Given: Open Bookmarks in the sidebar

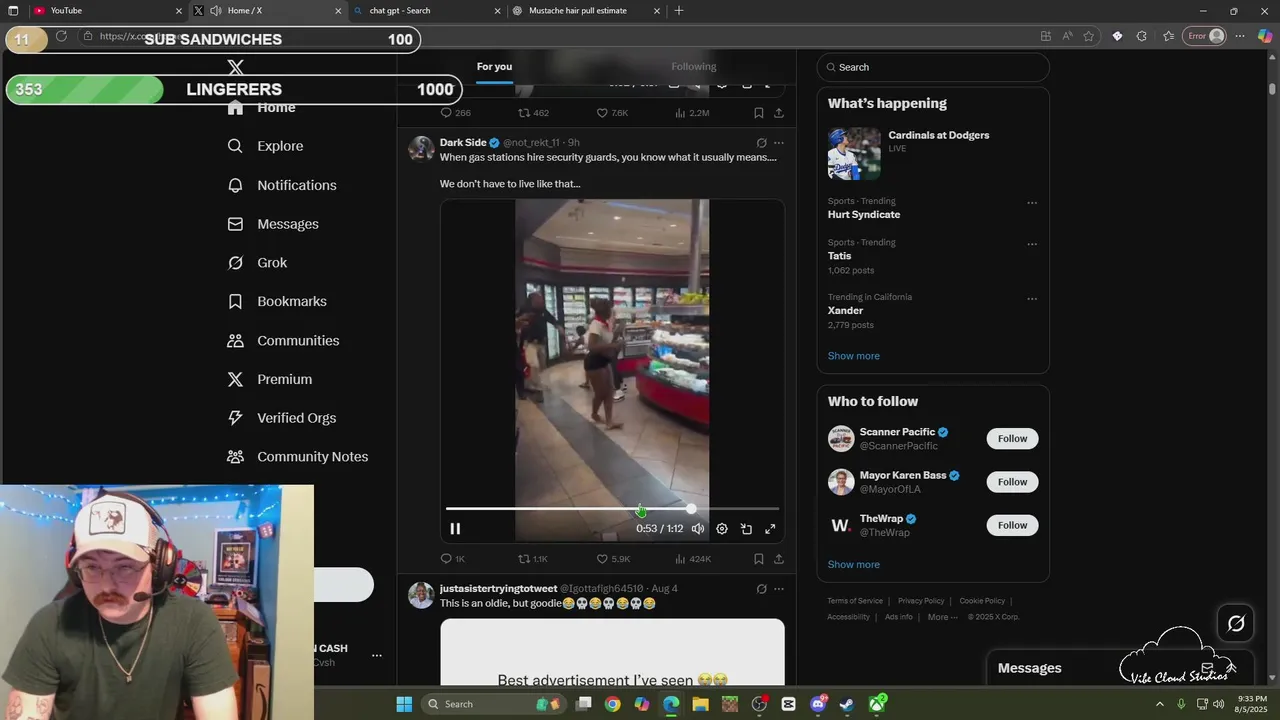Looking at the screenshot, I should tap(277, 301).
